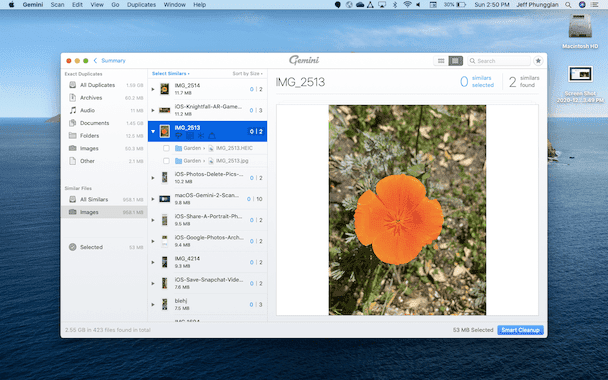
Task: Click the volume icon in menu bar
Action: [418, 5]
